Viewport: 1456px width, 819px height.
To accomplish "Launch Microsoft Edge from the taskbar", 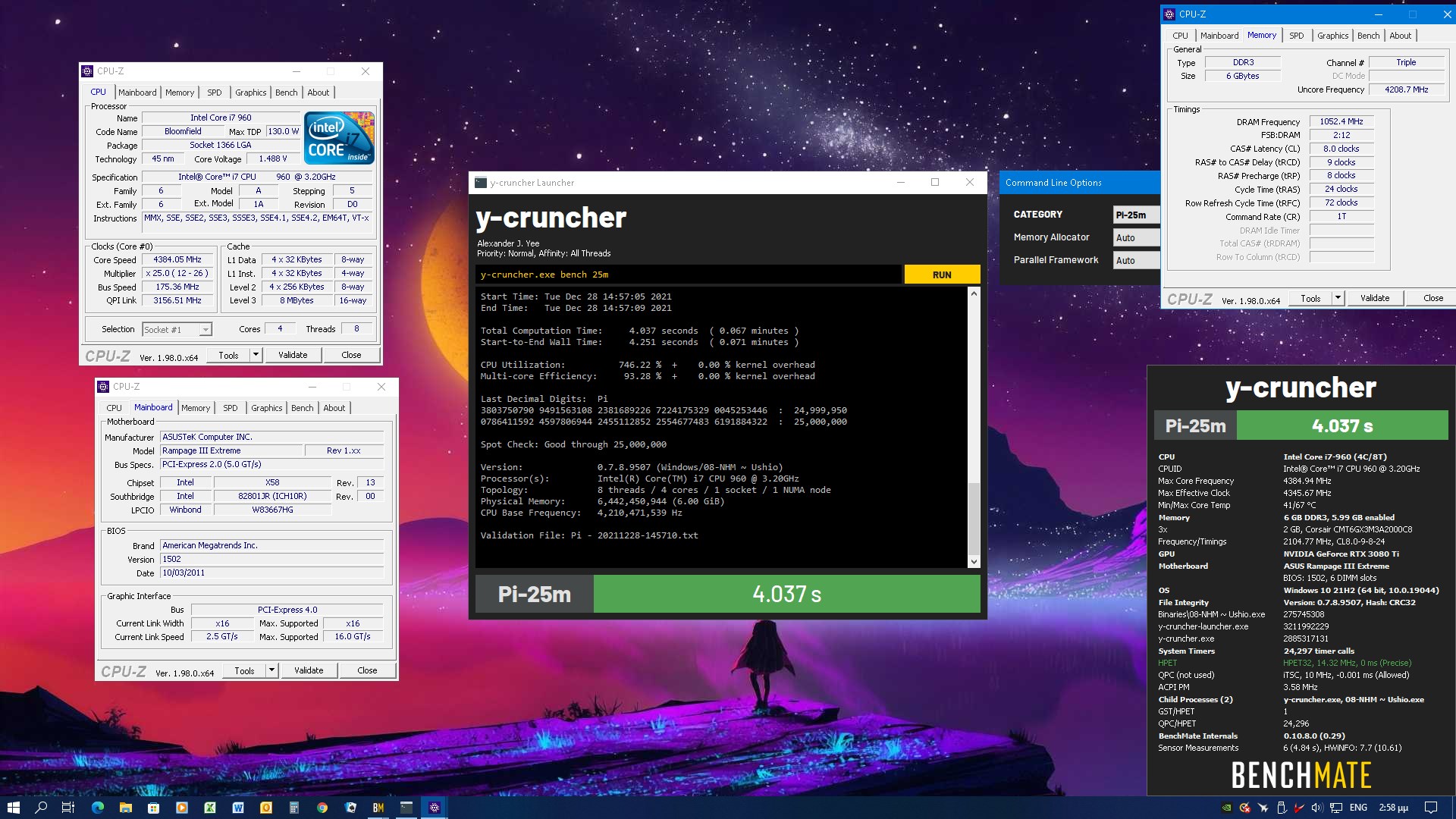I will [98, 808].
